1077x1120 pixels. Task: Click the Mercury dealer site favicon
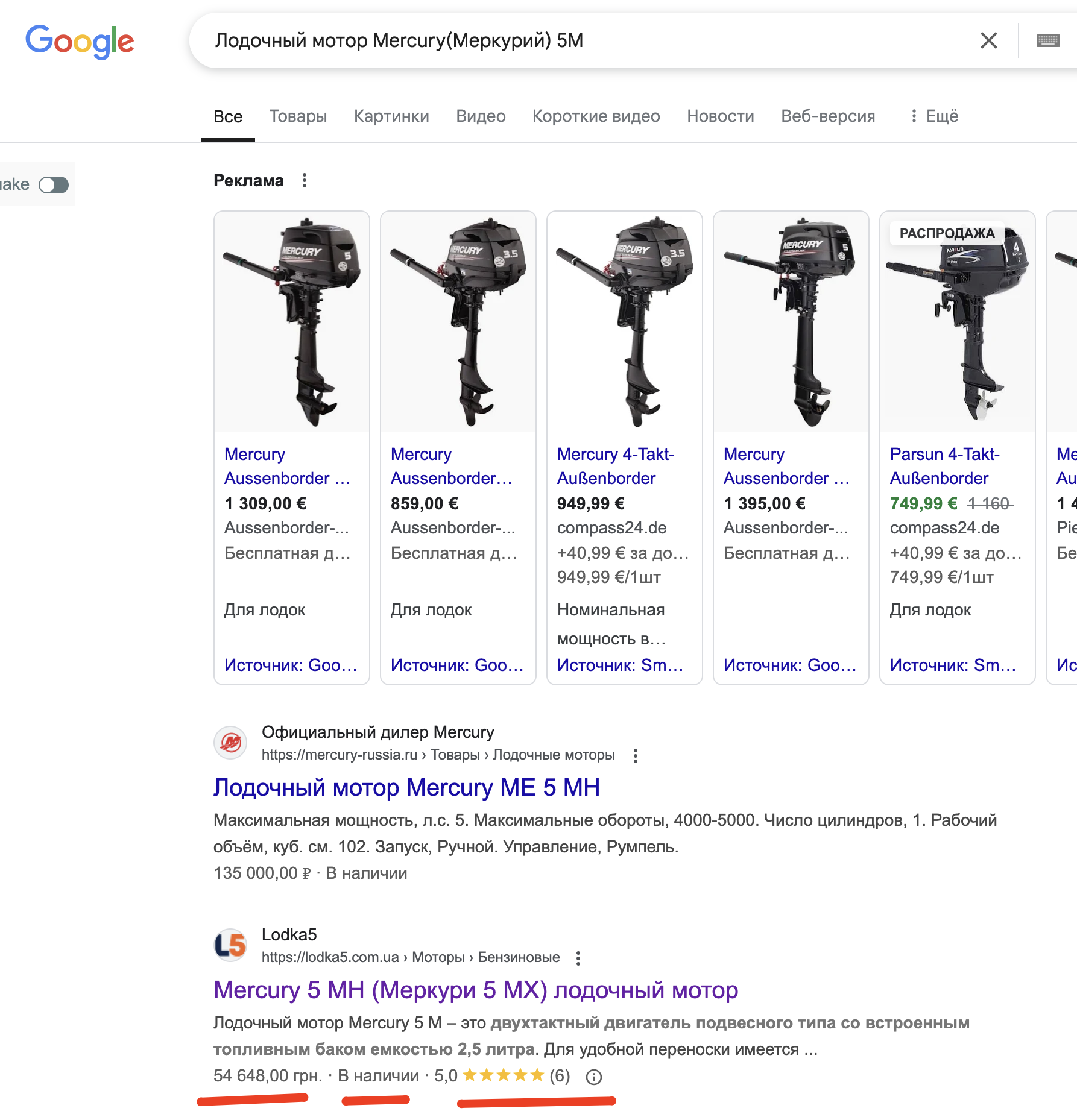(x=230, y=743)
